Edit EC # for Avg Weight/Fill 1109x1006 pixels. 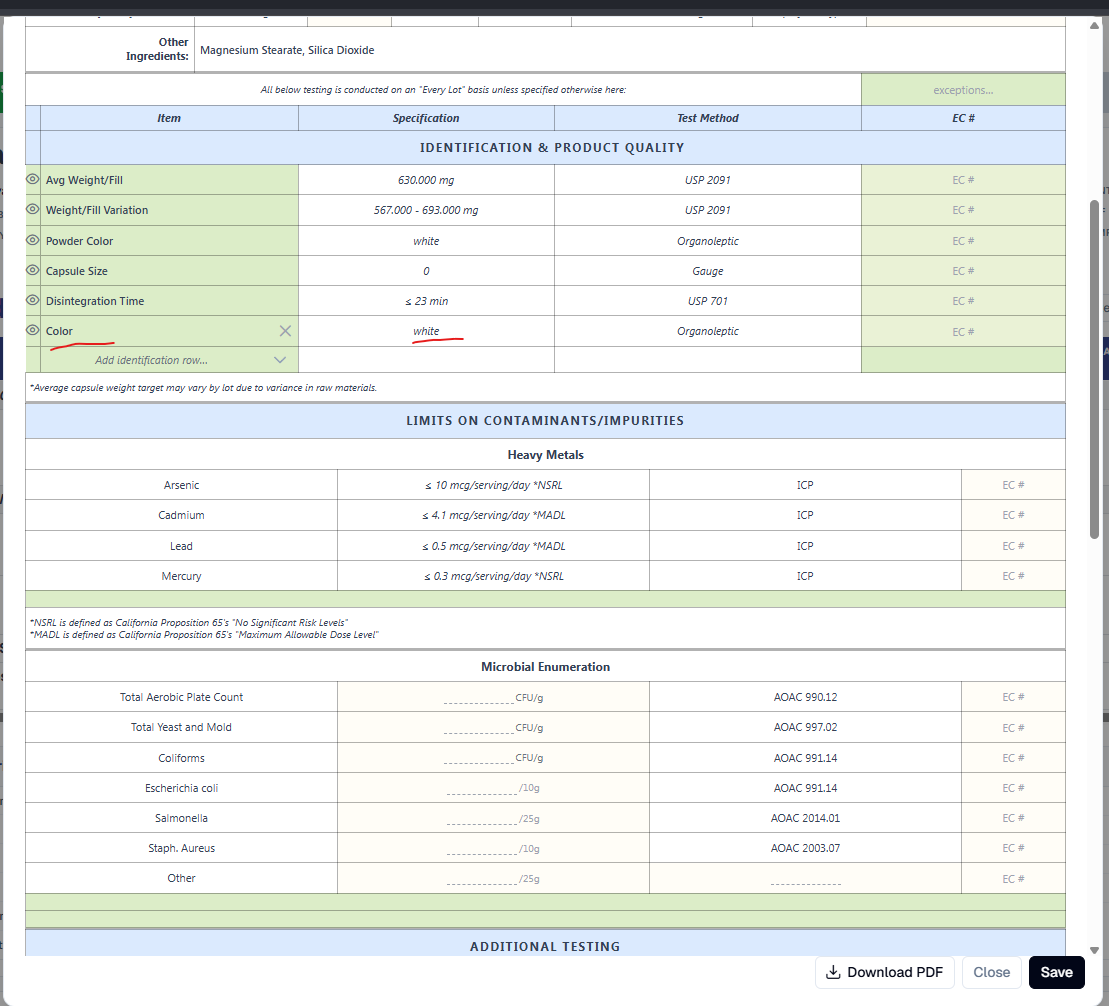point(963,180)
